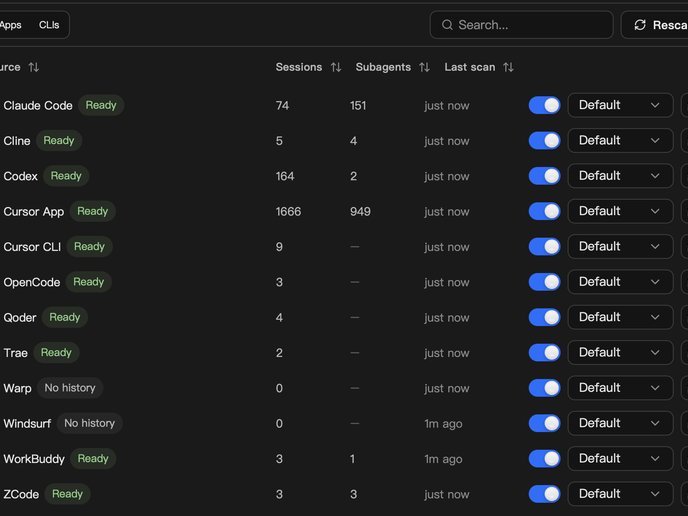Open the Trae Default dropdown
The image size is (688, 516).
click(620, 352)
